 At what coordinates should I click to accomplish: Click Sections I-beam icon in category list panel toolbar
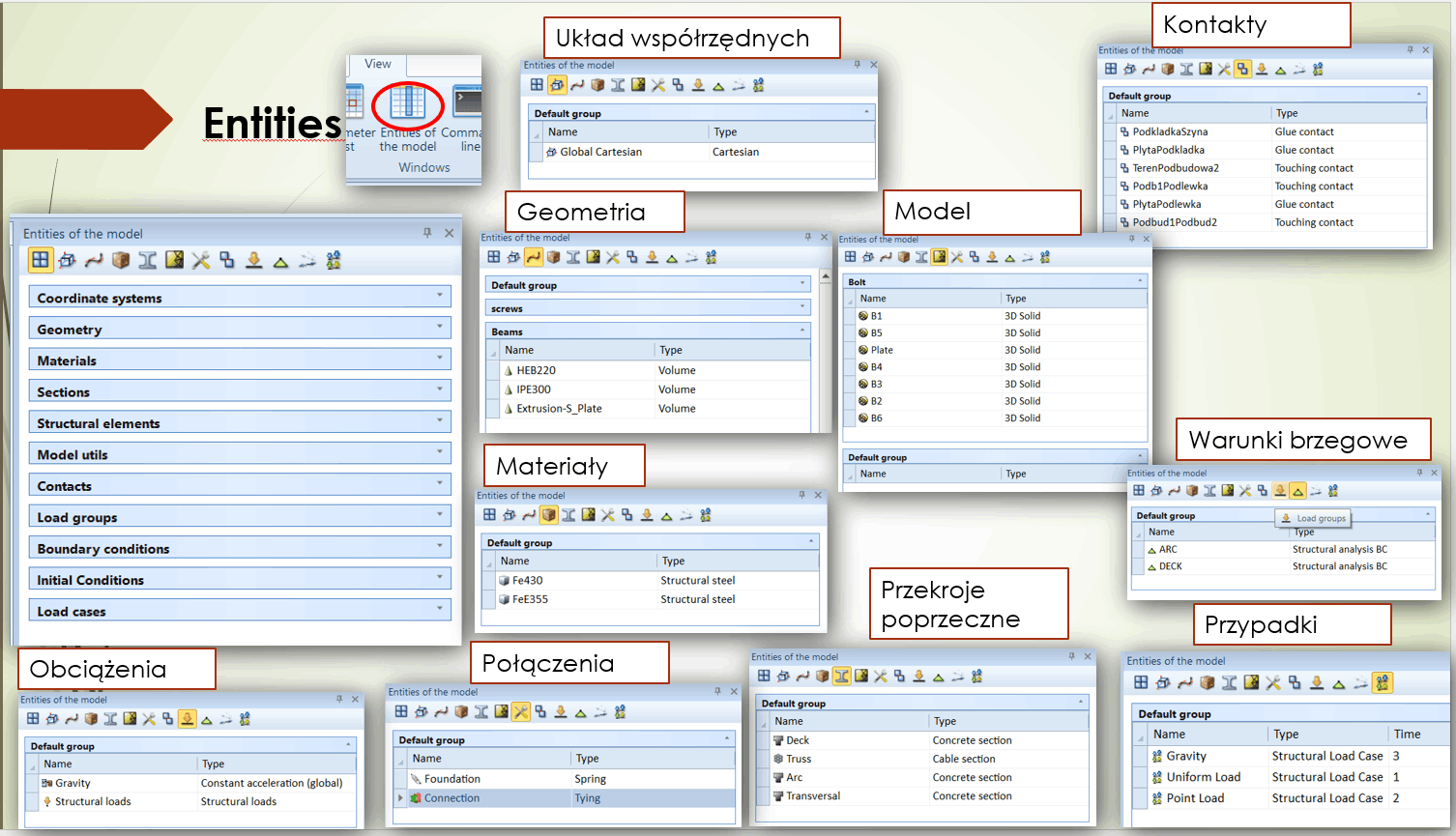coord(147,260)
